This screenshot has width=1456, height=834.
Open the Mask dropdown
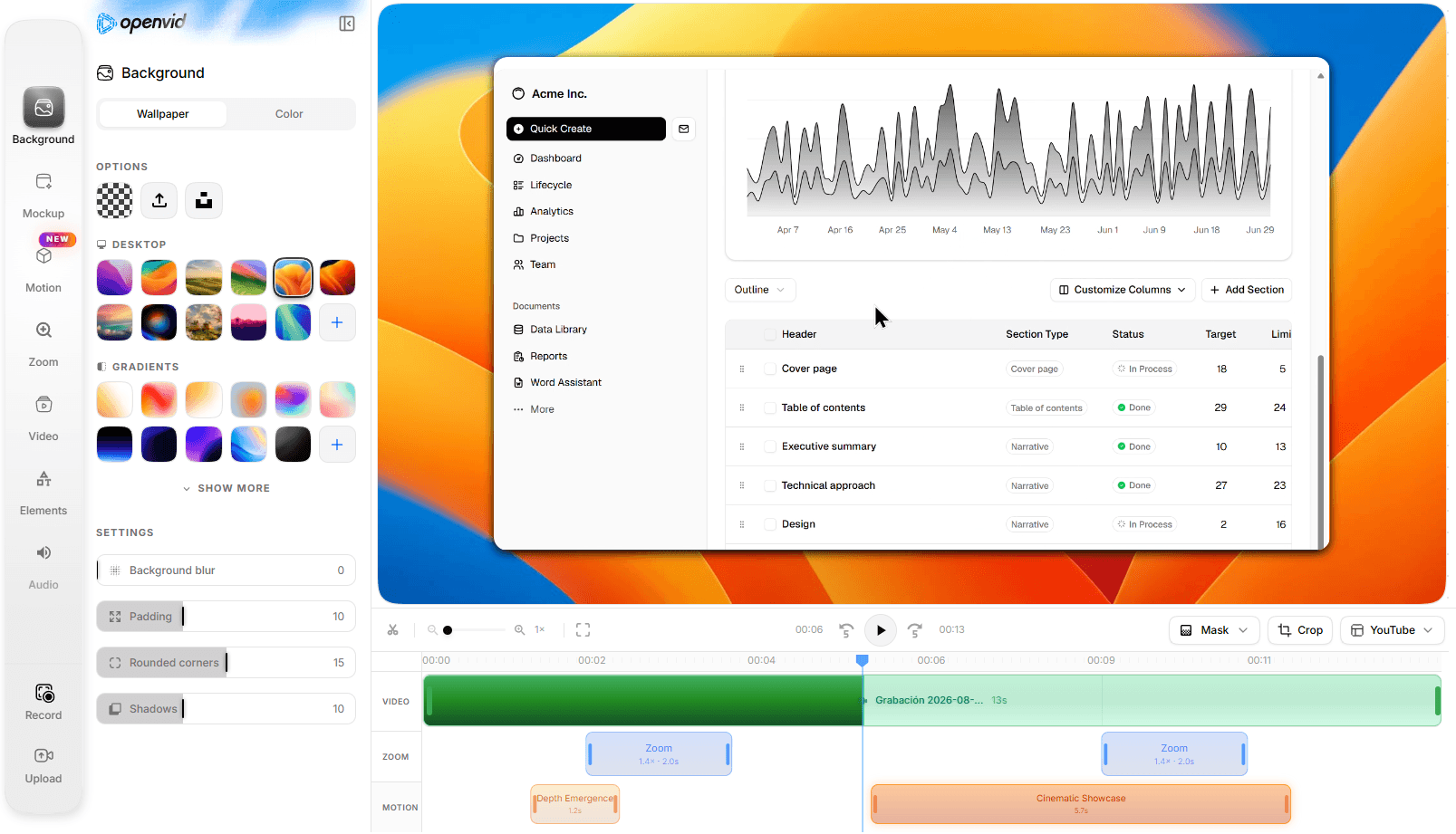coord(1214,630)
